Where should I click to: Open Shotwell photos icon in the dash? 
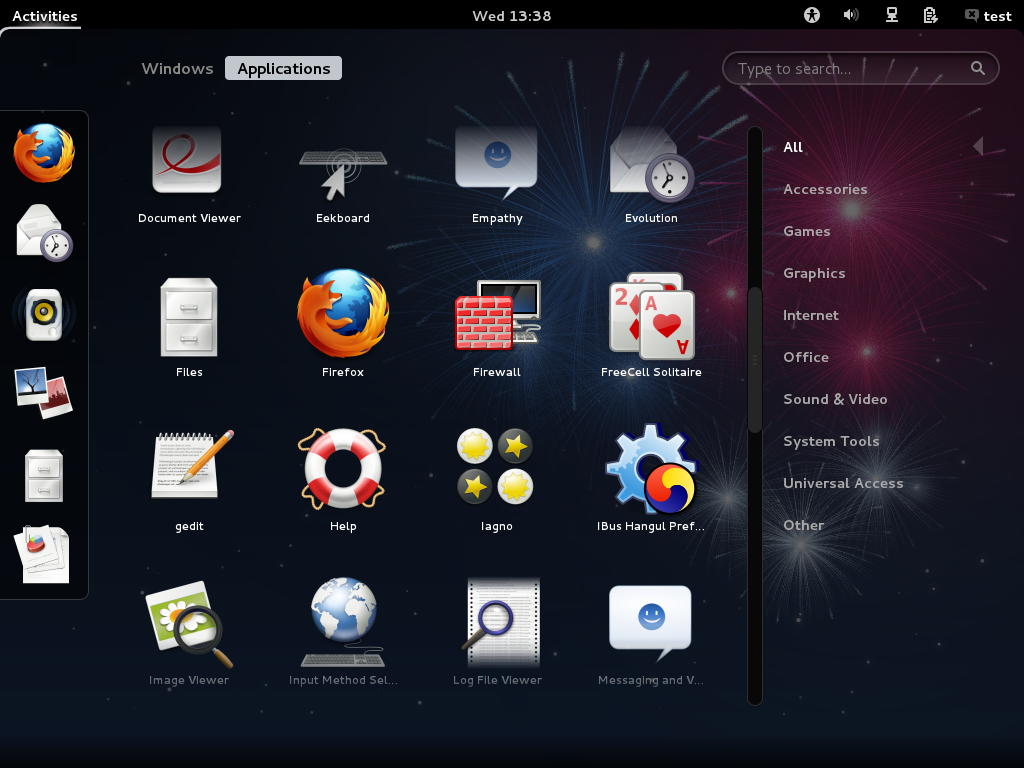click(x=44, y=392)
